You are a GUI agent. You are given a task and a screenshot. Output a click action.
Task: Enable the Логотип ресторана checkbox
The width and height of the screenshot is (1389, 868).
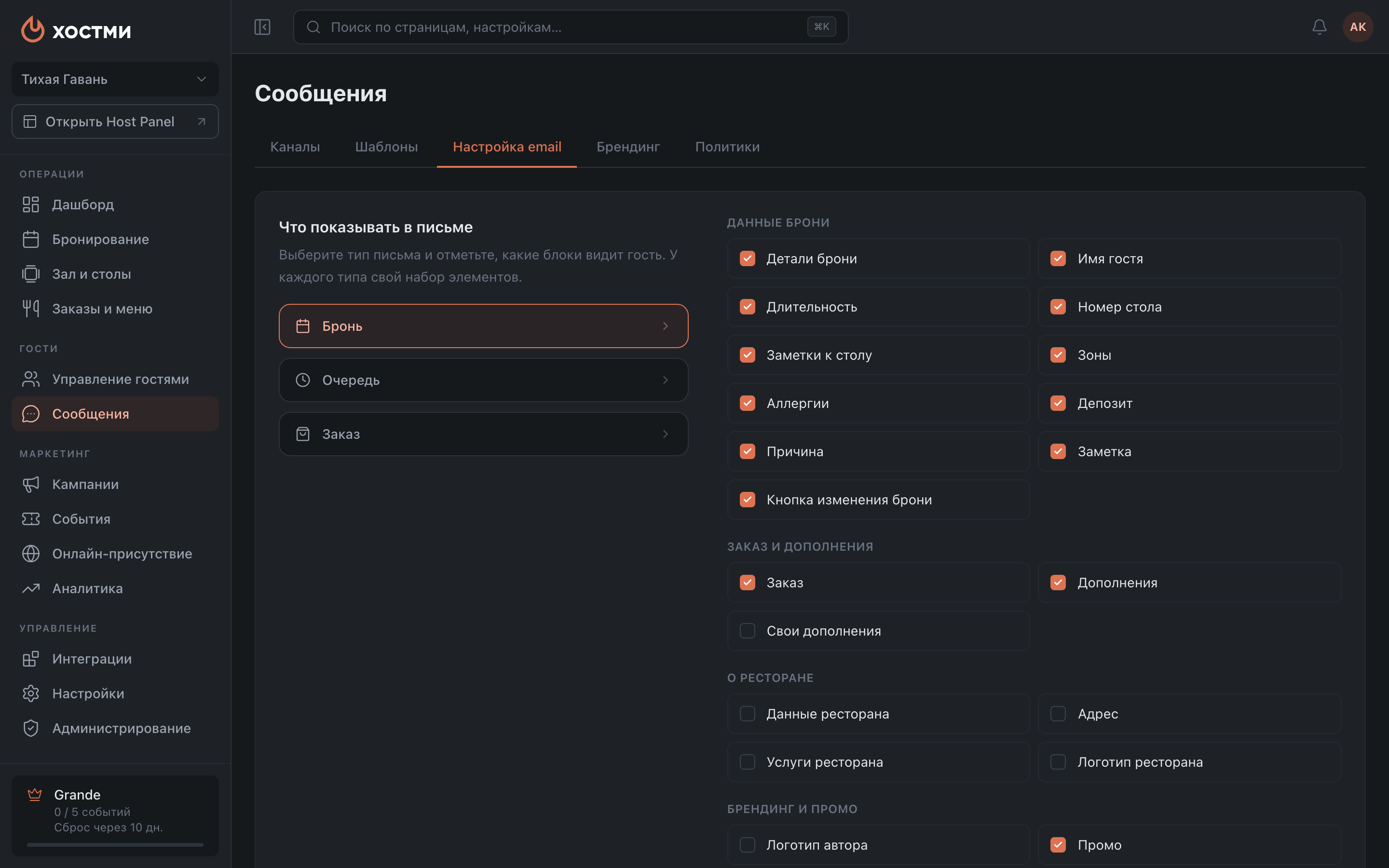pyautogui.click(x=1059, y=762)
